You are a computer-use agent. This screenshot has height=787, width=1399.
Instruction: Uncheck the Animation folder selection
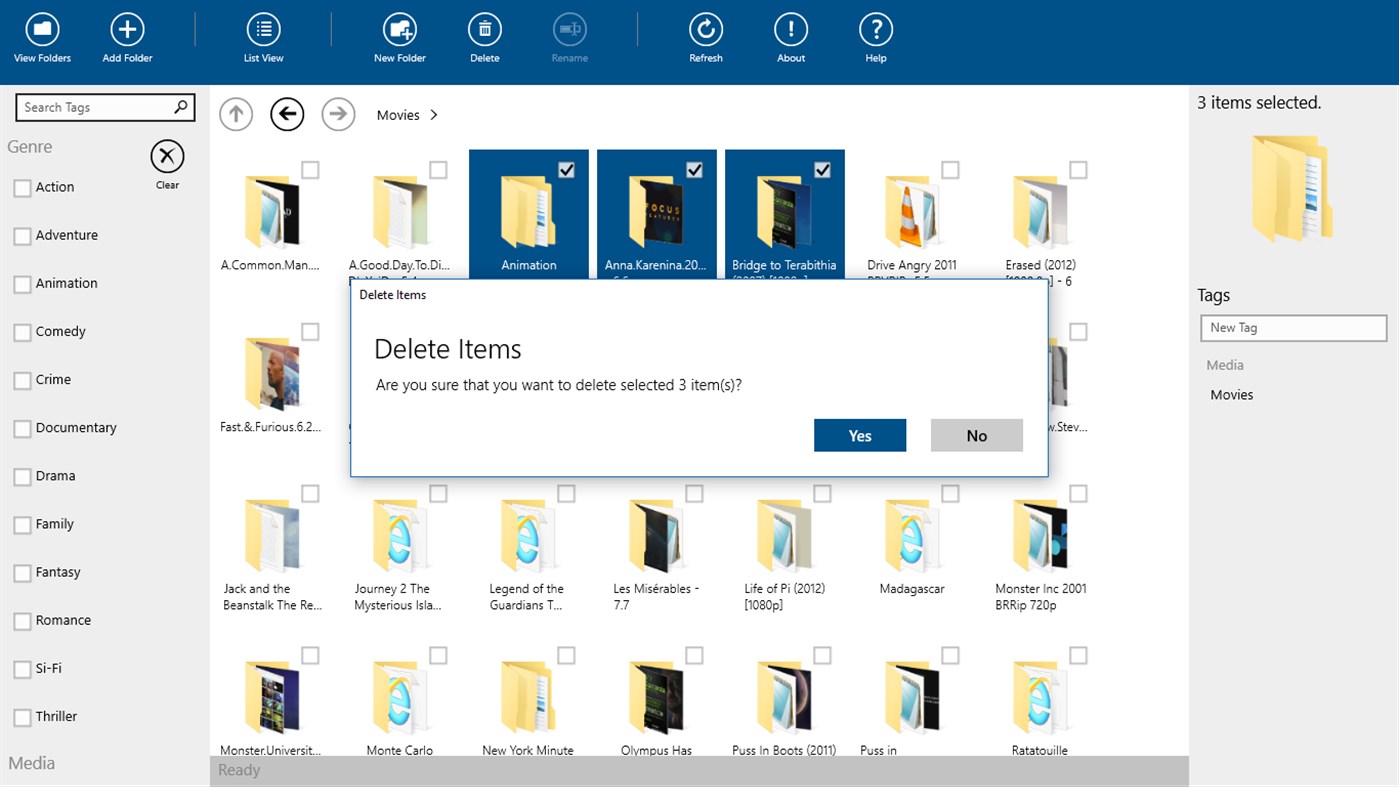tap(566, 170)
